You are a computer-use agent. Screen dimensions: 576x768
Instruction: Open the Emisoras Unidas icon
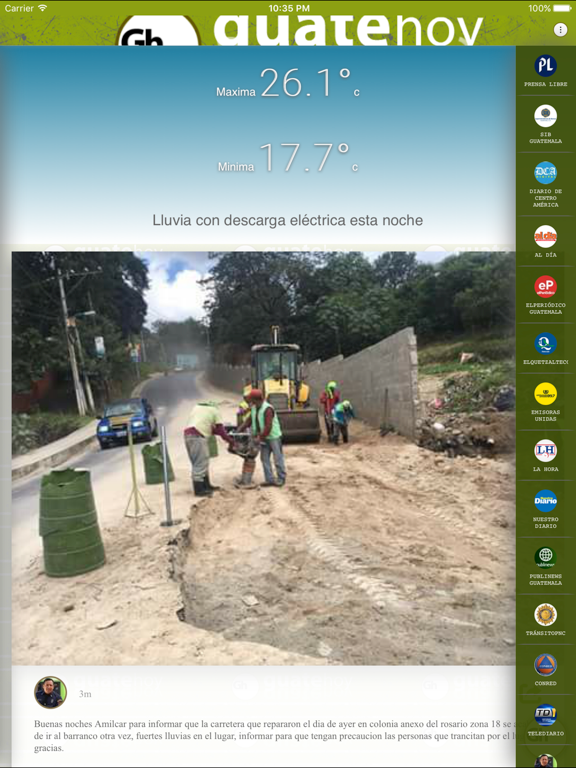click(545, 394)
